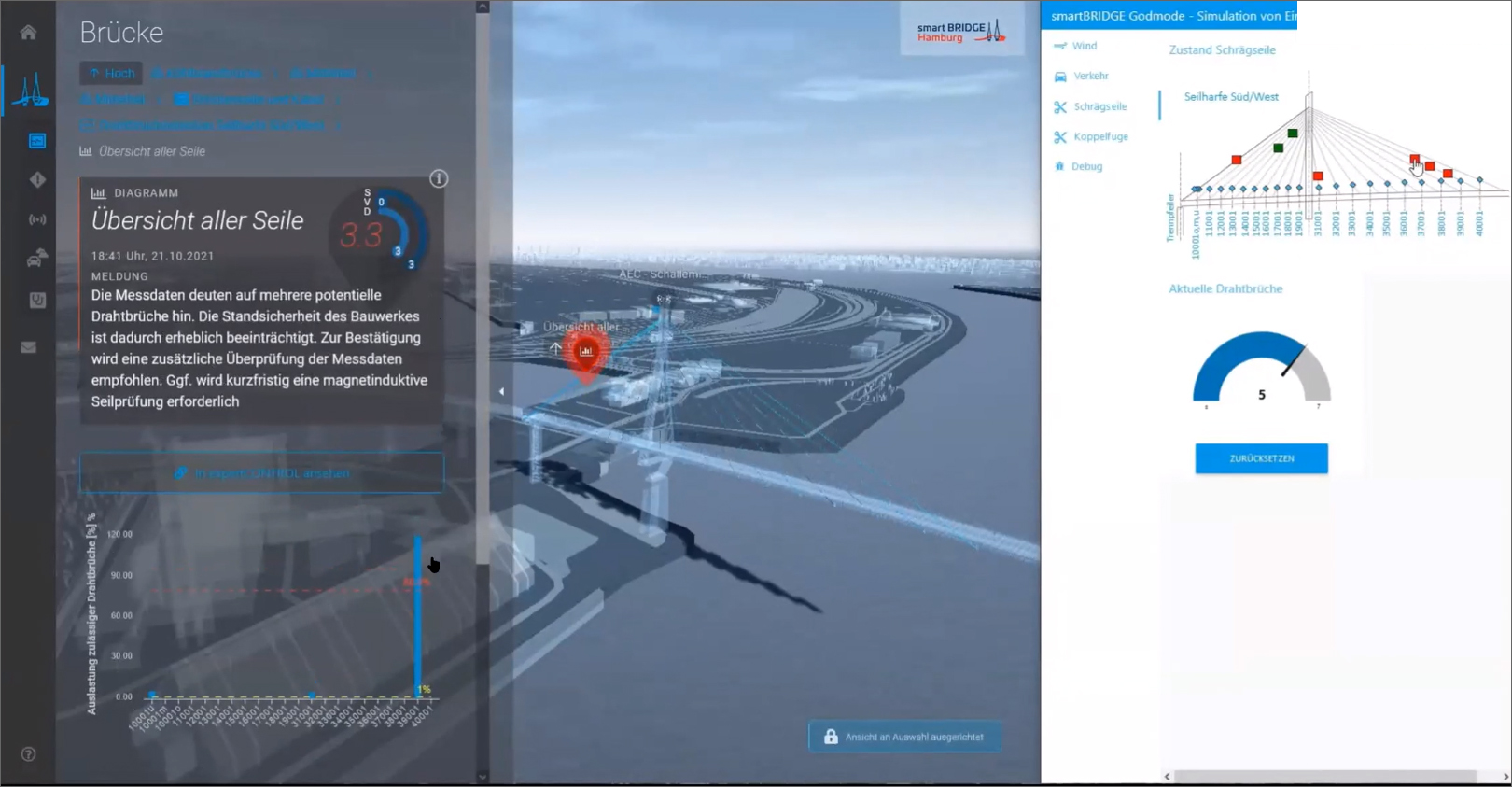Screen dimensions: 1512x787
Task: Select Wind in Godmode menu
Action: 1084,46
